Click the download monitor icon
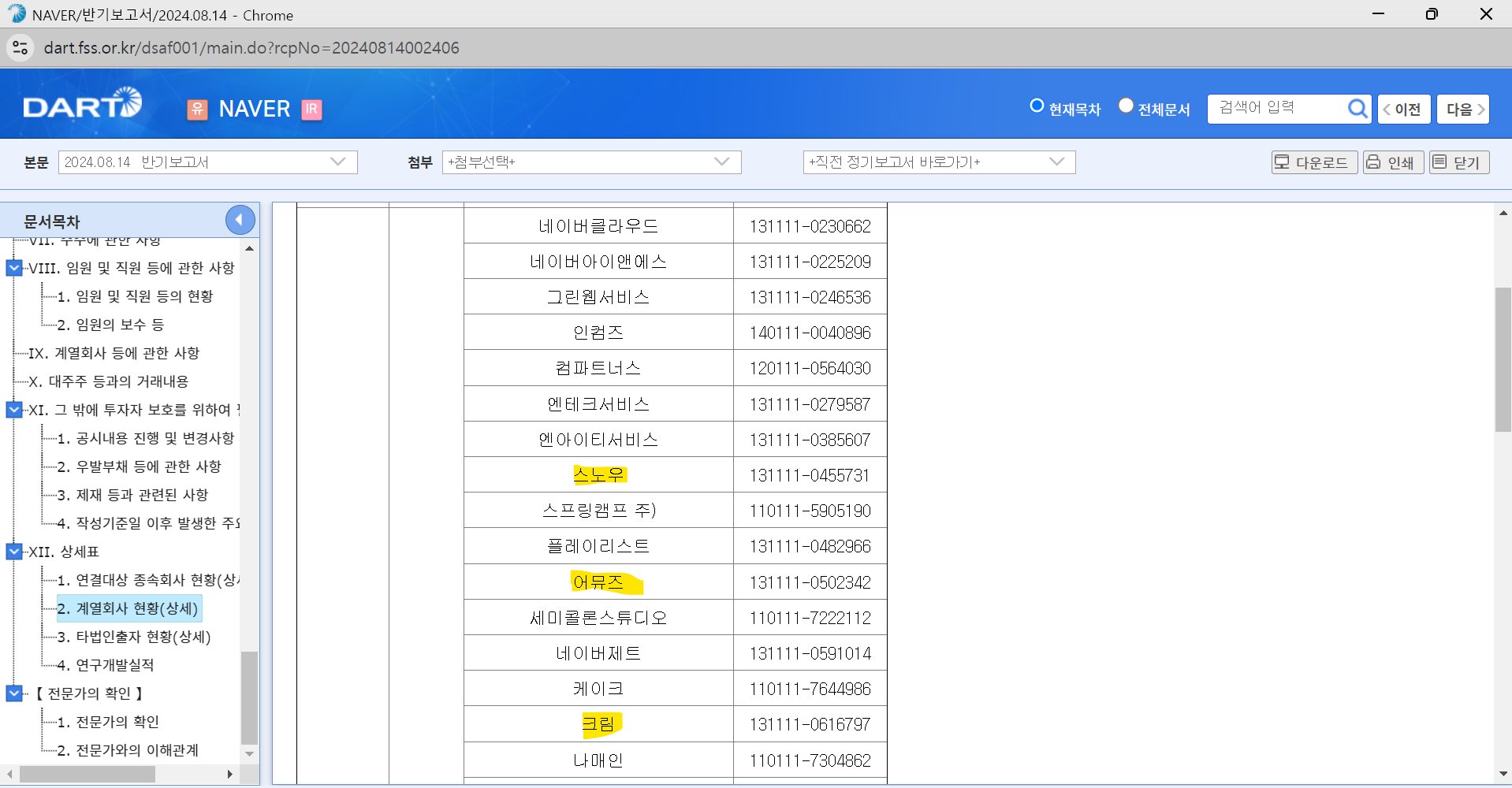The height and width of the screenshot is (788, 1512). (1283, 162)
